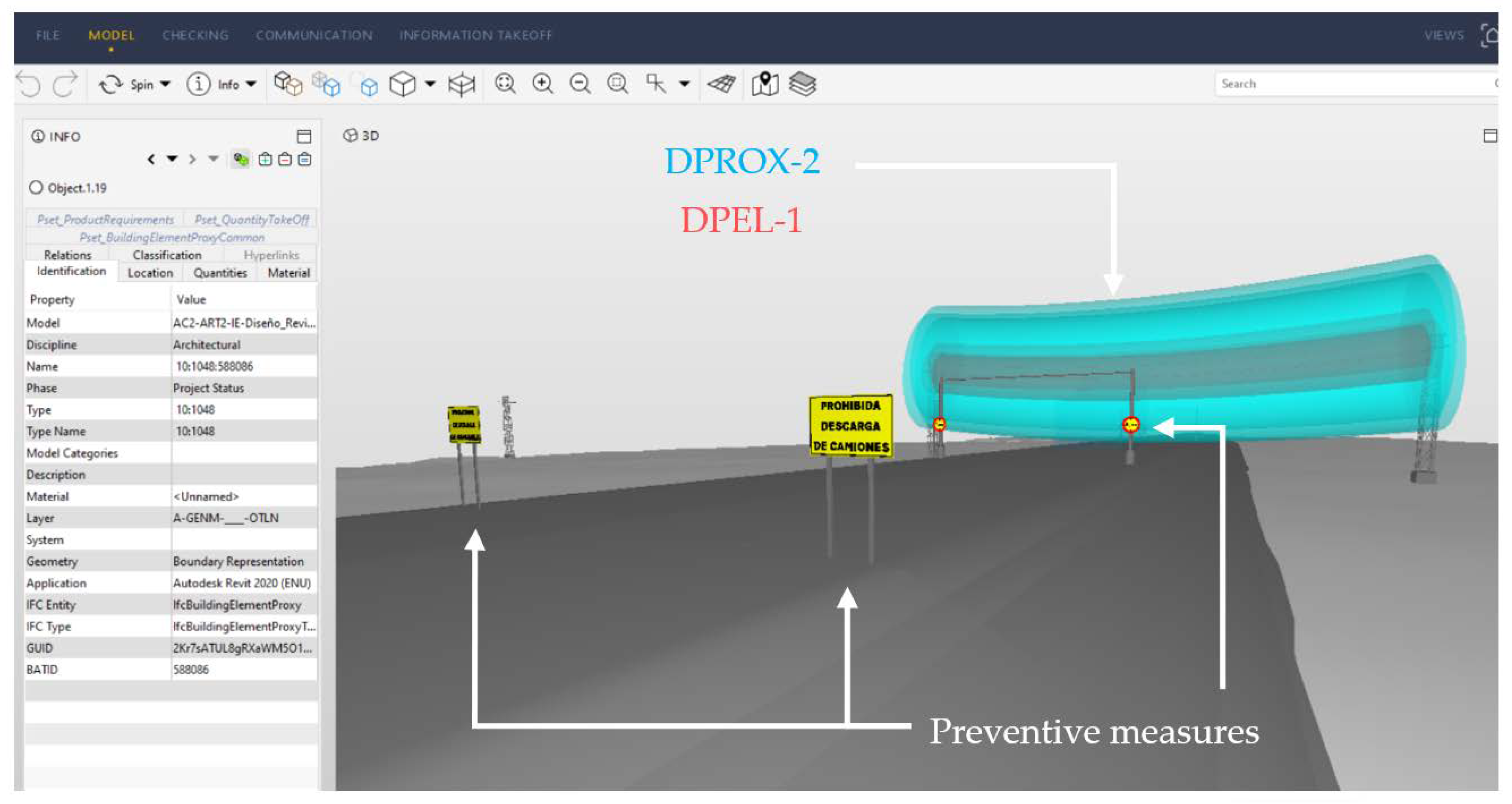Viewport: 1512px width, 804px height.
Task: Click the INFORMATION TAKEOFF menu item
Action: coord(475,35)
